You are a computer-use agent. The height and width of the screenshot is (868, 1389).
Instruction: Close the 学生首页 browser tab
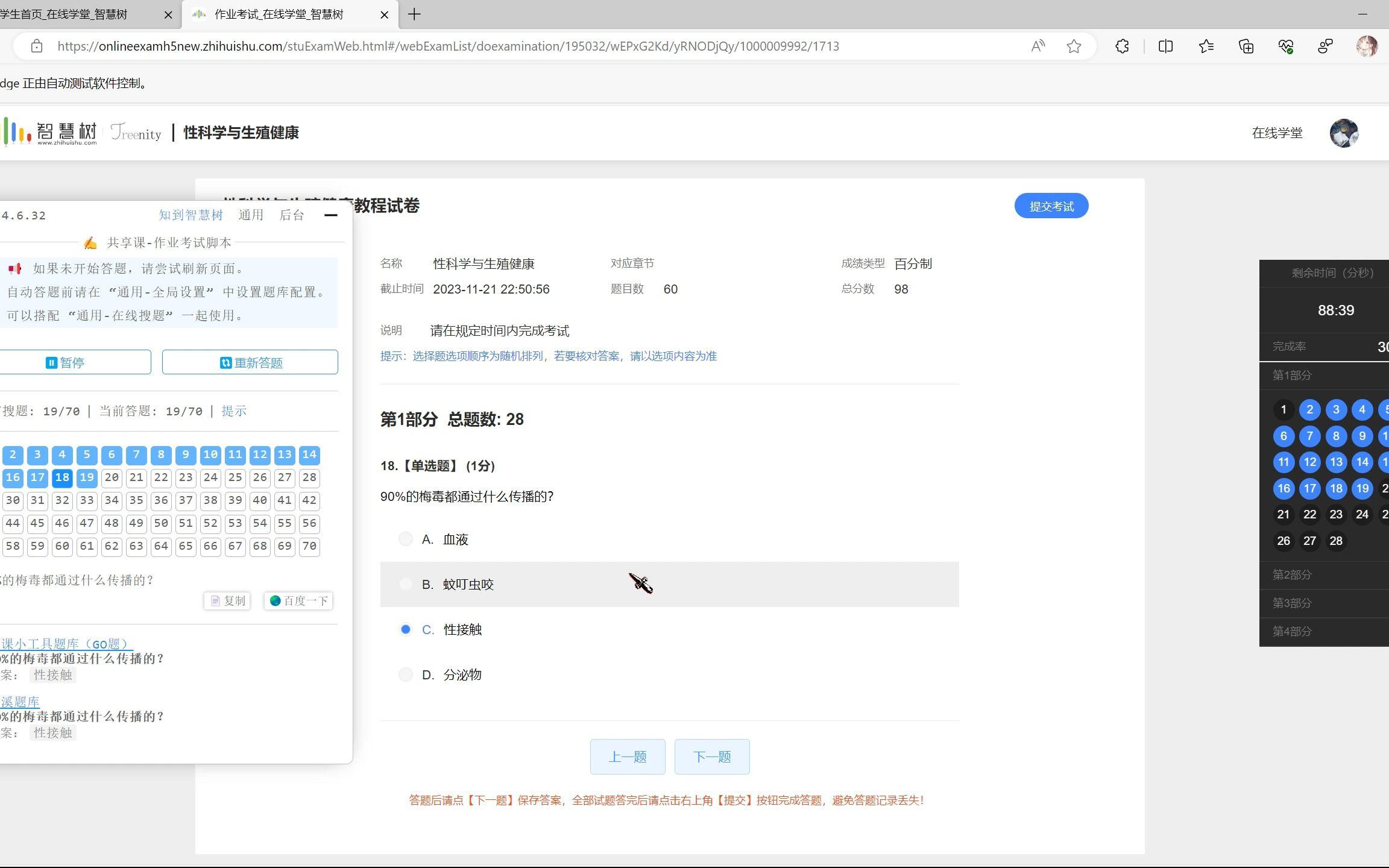(168, 15)
